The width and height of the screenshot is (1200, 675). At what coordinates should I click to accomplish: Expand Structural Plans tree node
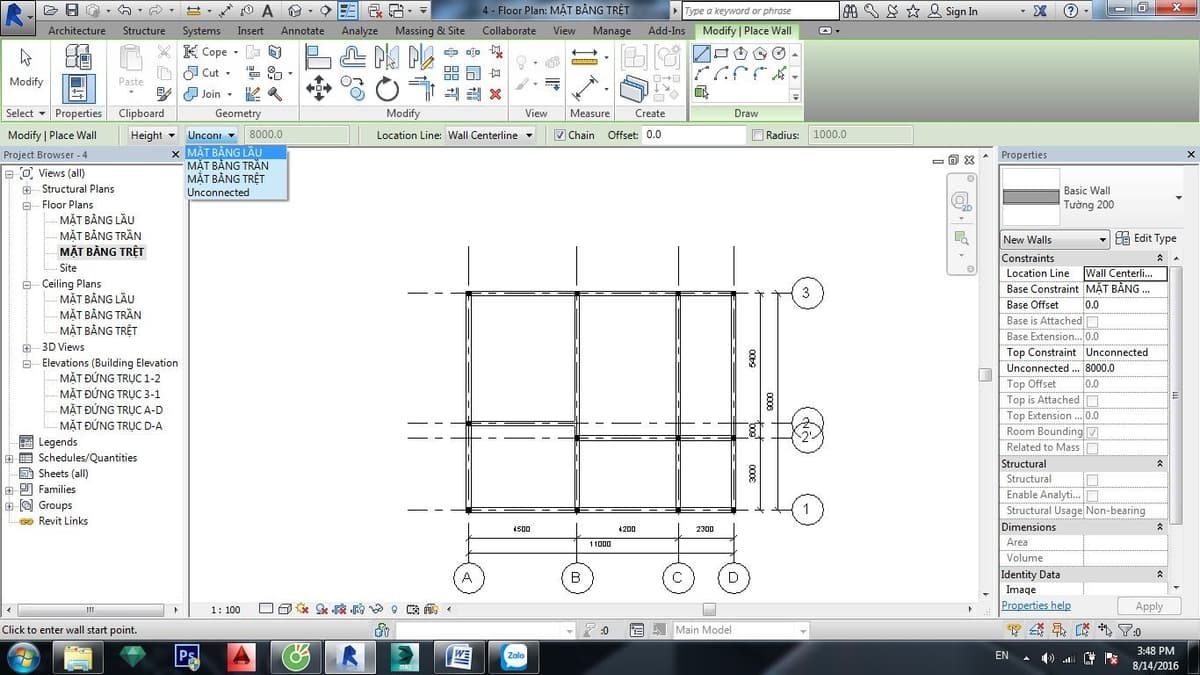pos(26,189)
